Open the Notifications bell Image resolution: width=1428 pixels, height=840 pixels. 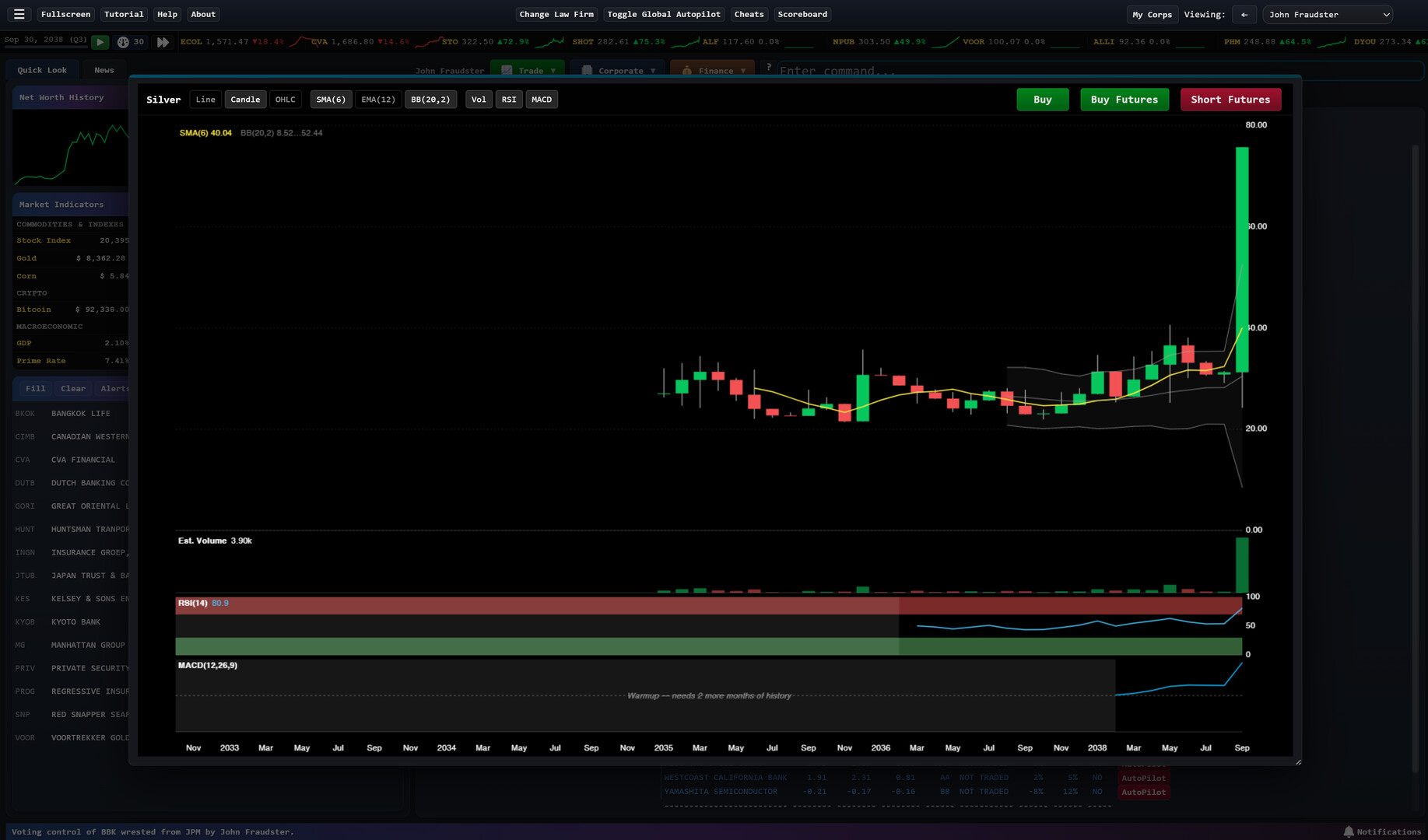pyautogui.click(x=1349, y=831)
